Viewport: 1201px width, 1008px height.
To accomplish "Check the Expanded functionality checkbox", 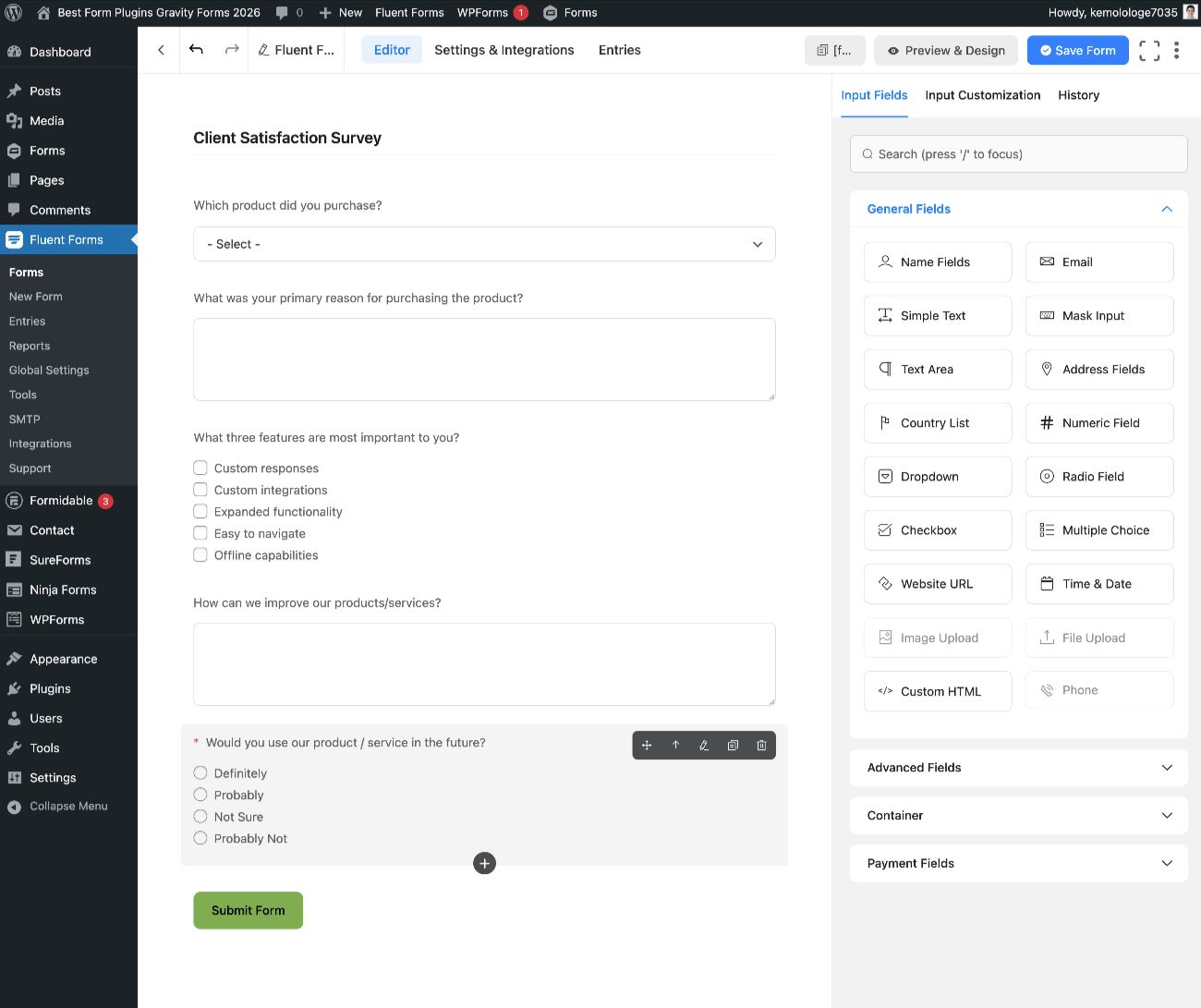I will (x=200, y=511).
